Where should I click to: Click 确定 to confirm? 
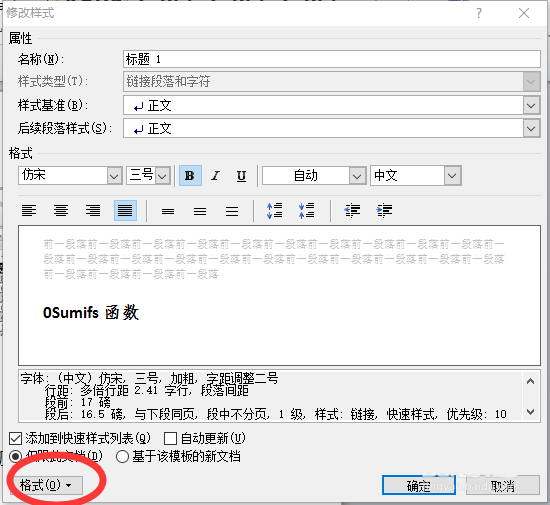pyautogui.click(x=419, y=485)
